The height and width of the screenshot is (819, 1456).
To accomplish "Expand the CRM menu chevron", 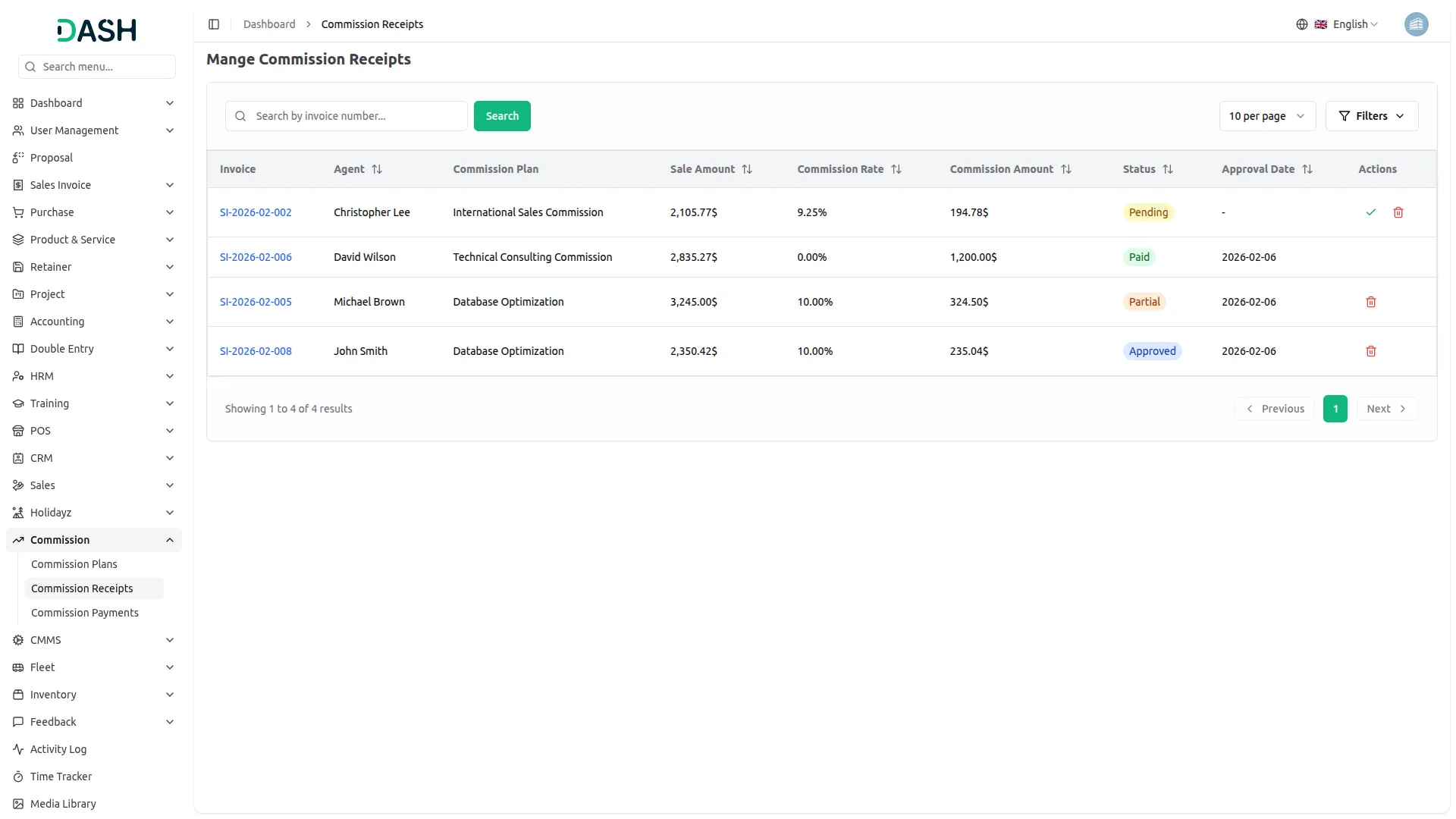I will coord(170,458).
